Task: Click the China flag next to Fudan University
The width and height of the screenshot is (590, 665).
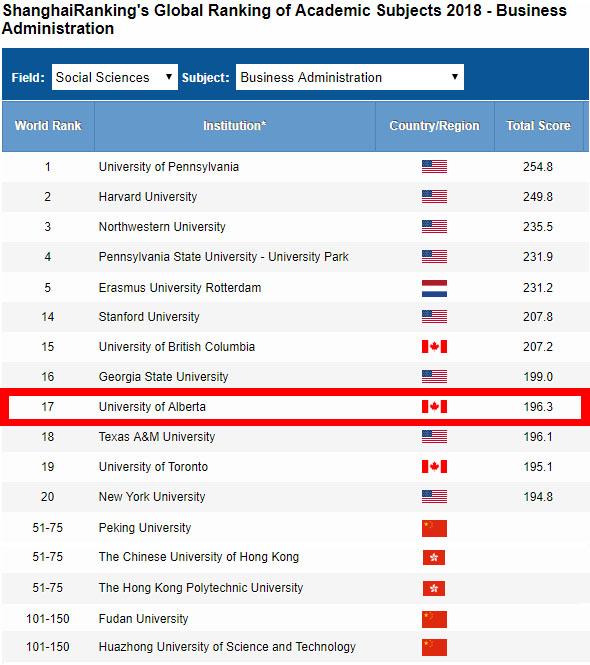Action: tap(434, 620)
